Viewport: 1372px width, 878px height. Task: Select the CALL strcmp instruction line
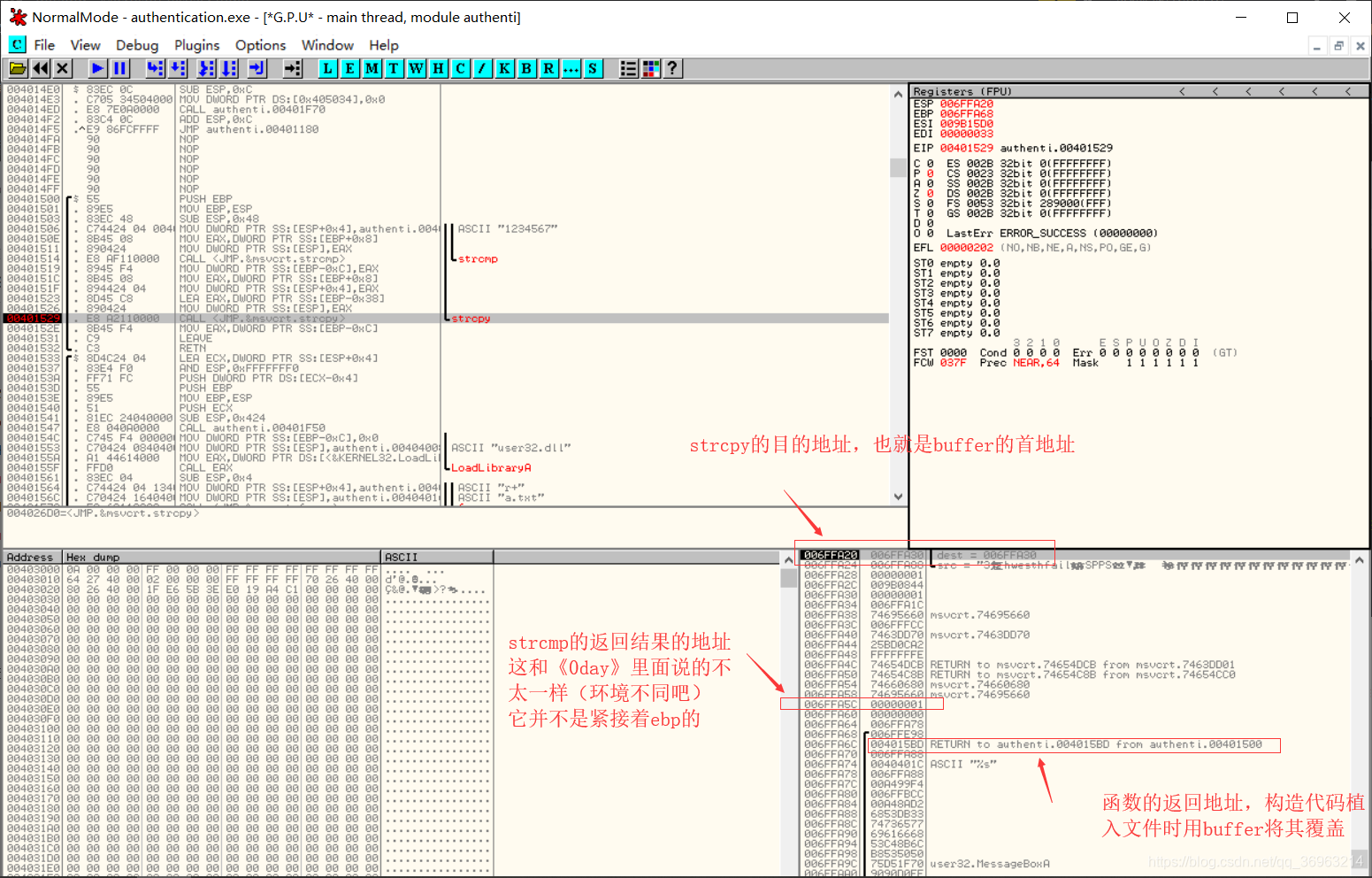click(x=447, y=258)
